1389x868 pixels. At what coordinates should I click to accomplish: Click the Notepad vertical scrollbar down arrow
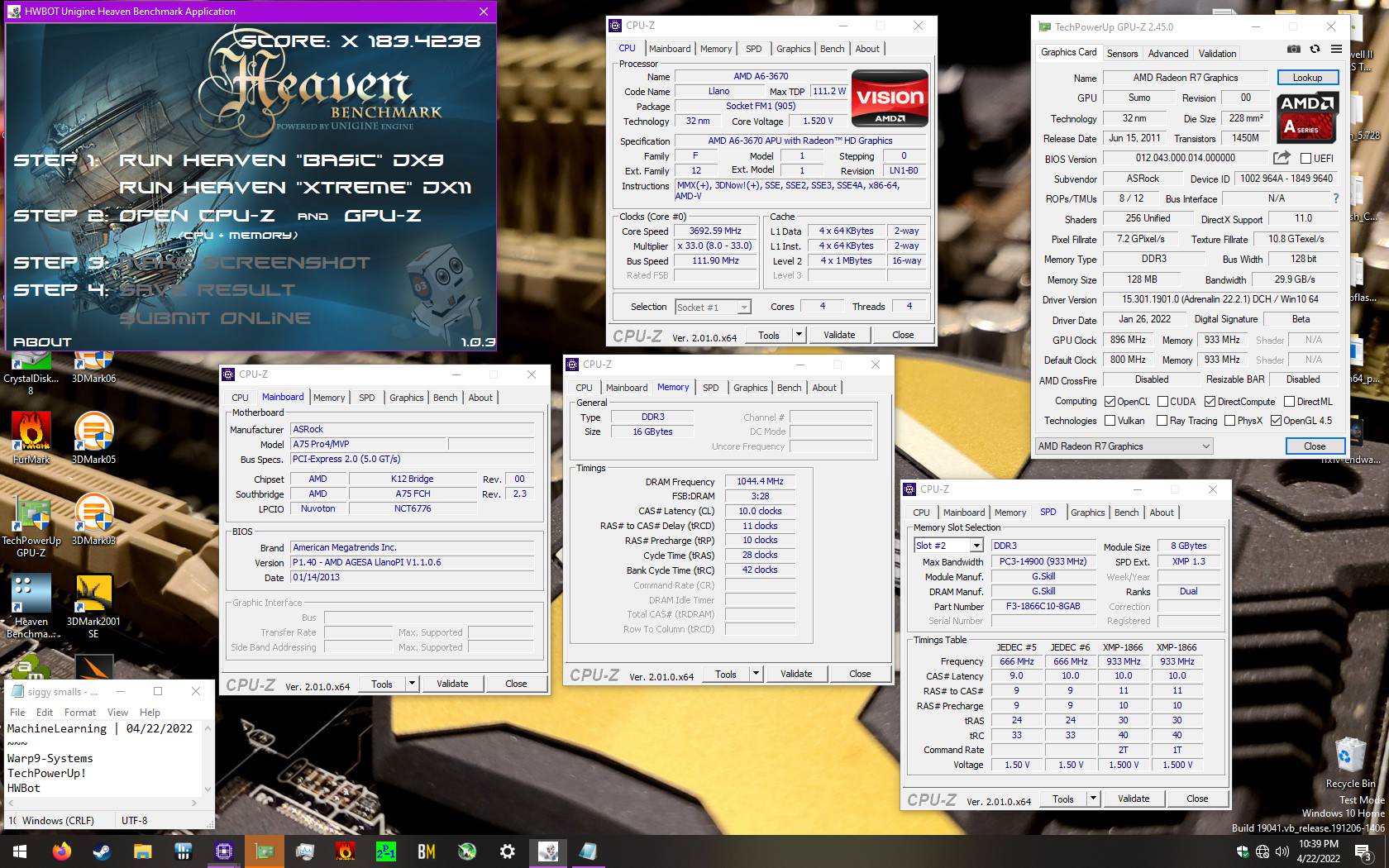pos(208,789)
